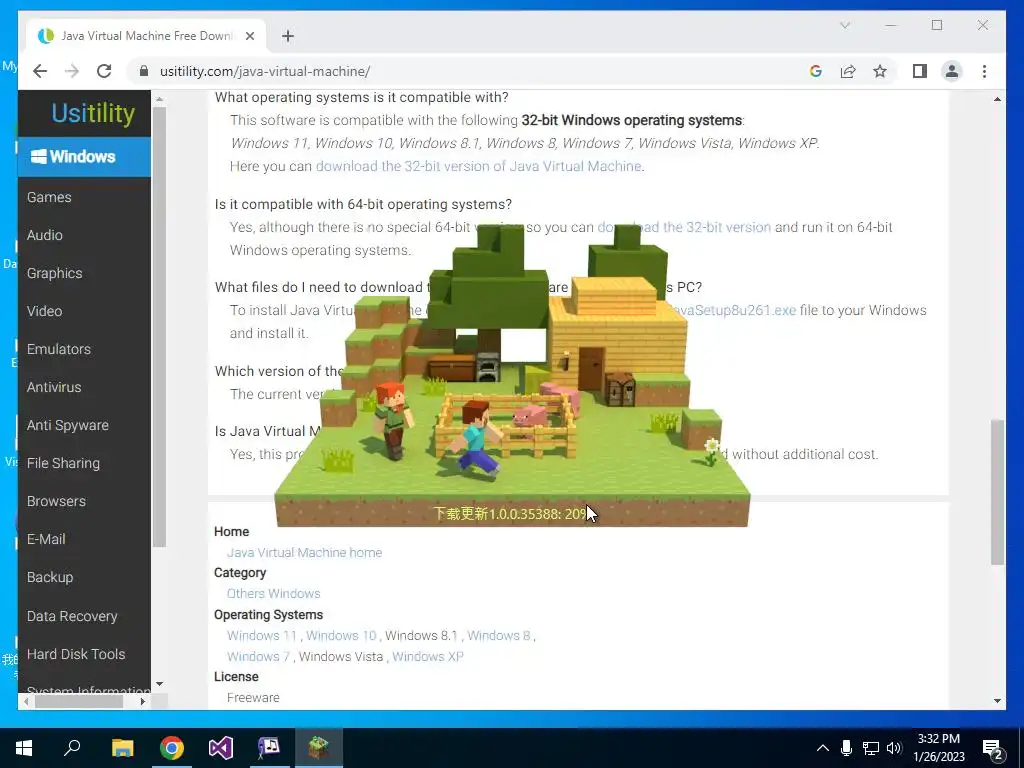Open File Explorer from the taskbar
Image resolution: width=1024 pixels, height=768 pixels.
pos(122,748)
